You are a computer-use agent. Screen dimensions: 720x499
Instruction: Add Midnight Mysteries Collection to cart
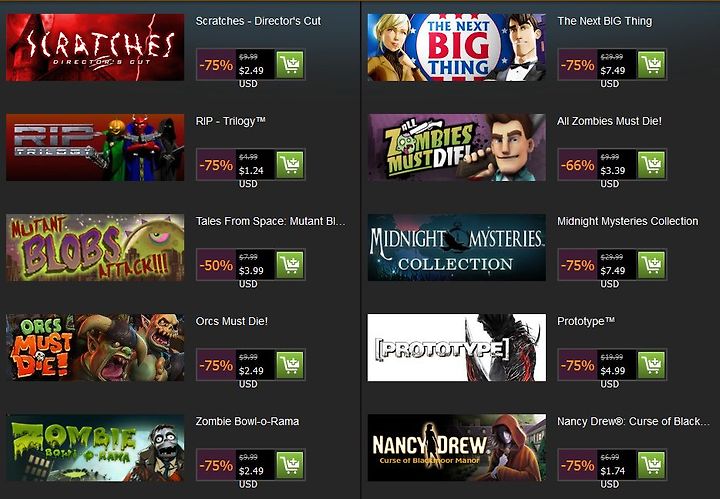coord(651,265)
